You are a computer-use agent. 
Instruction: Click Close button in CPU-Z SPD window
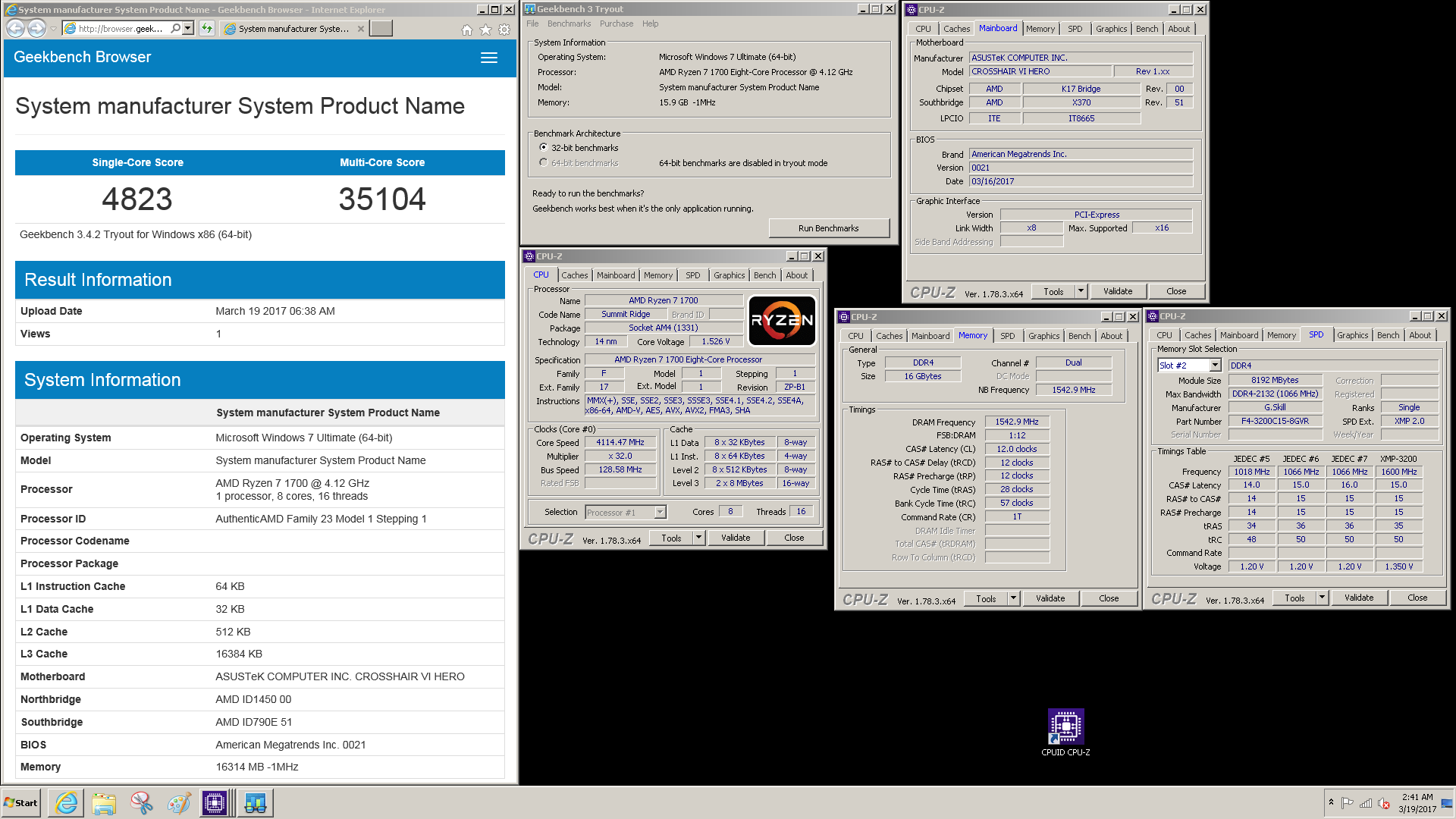(1417, 598)
